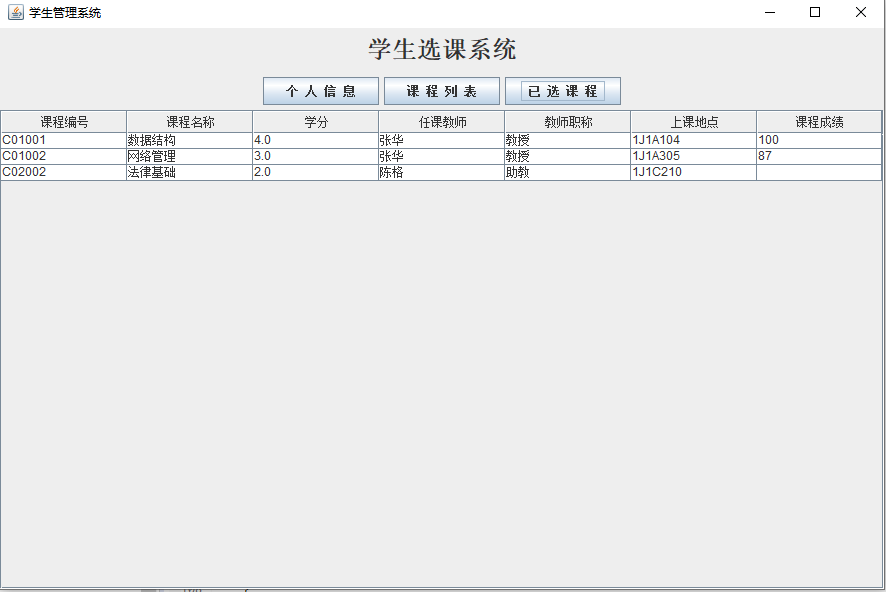Click the 法律基础 course name cell
The height and width of the screenshot is (592, 886).
click(190, 172)
